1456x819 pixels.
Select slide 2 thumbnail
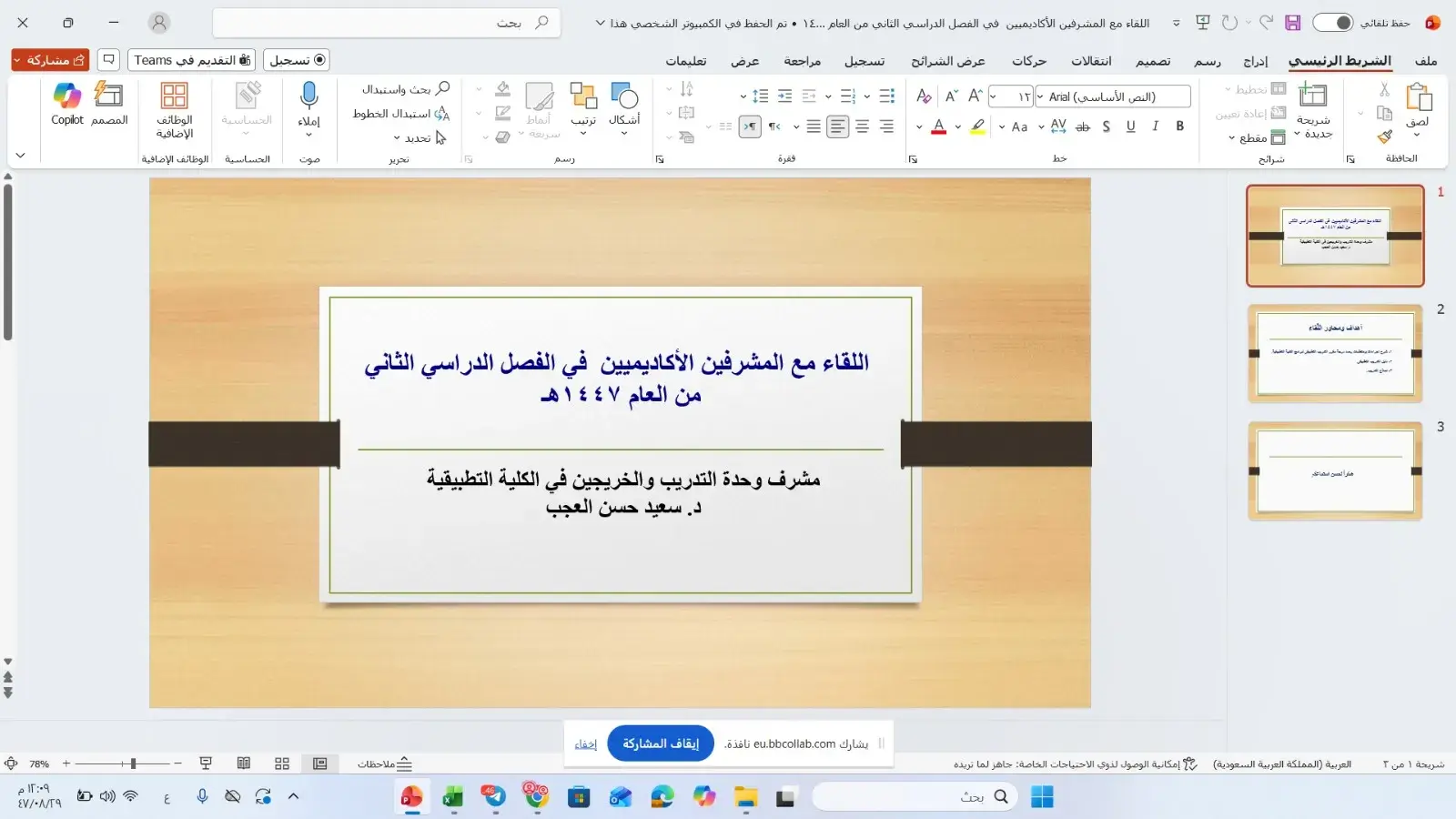click(1333, 353)
